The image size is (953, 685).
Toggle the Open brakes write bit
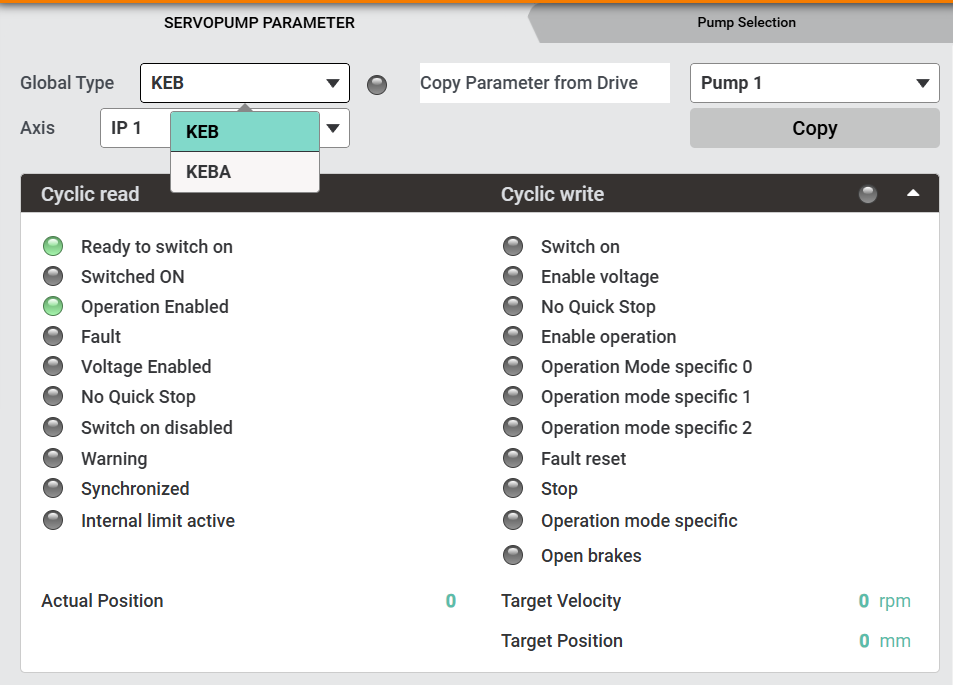513,555
